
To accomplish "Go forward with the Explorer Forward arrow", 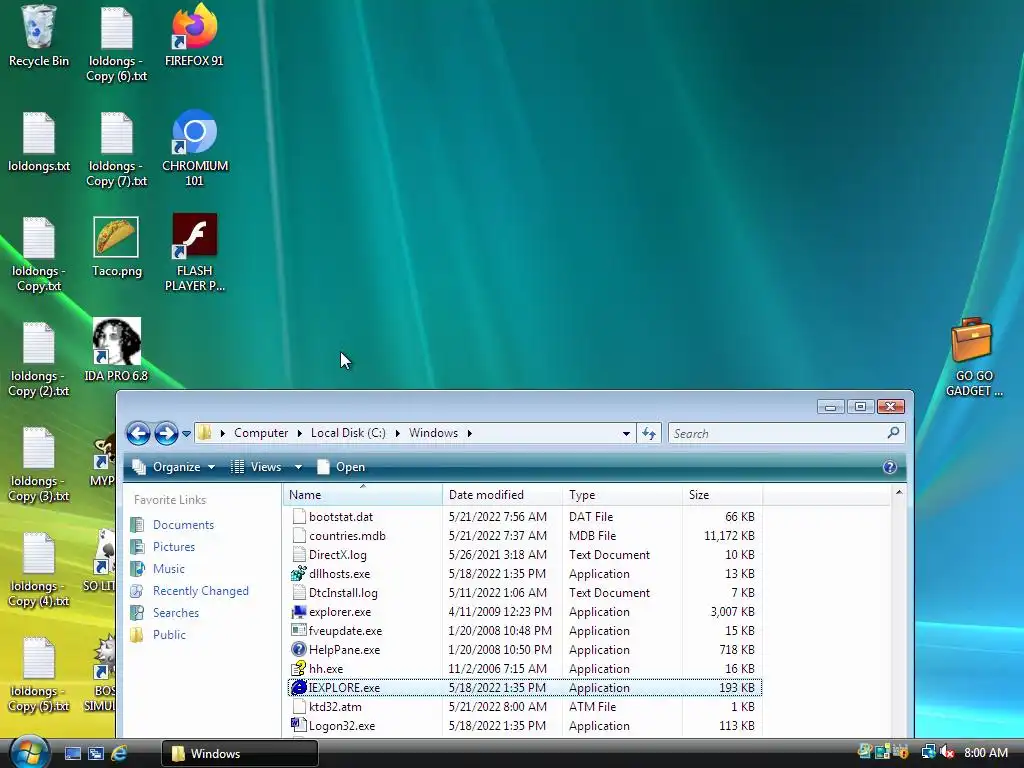I will point(166,433).
